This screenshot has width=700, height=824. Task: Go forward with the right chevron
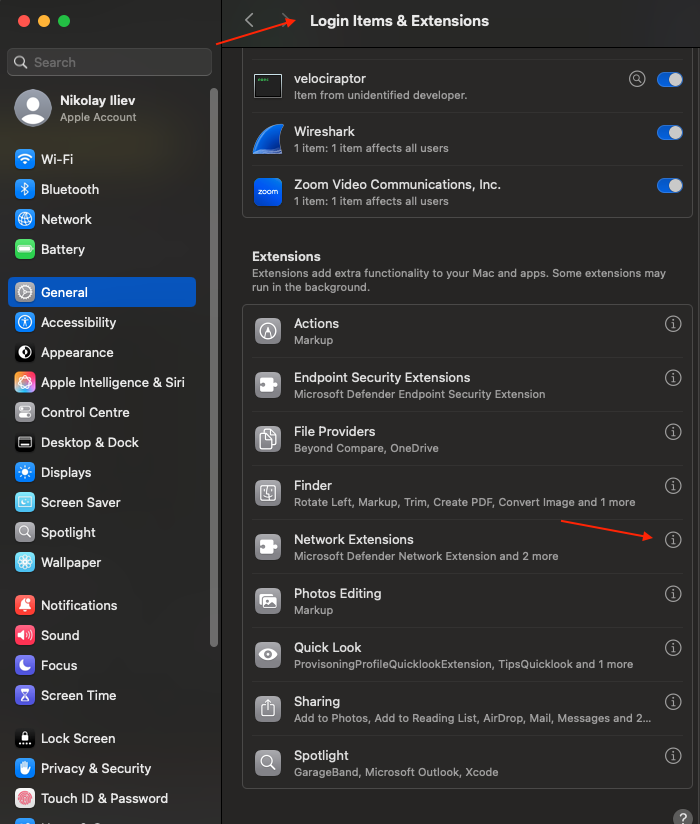287,20
